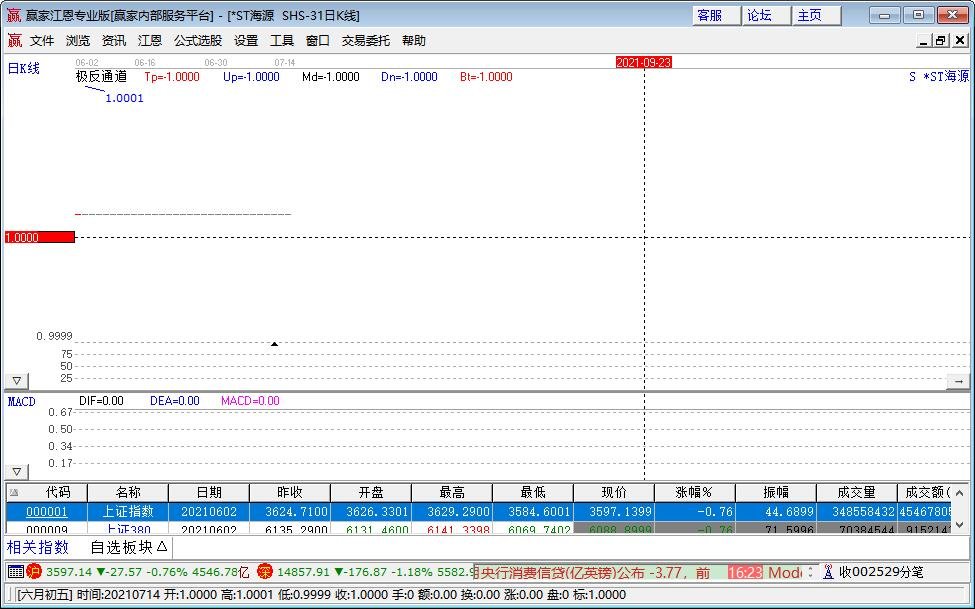Open the 工具 menu
Screen dimensions: 975x609
tap(282, 40)
